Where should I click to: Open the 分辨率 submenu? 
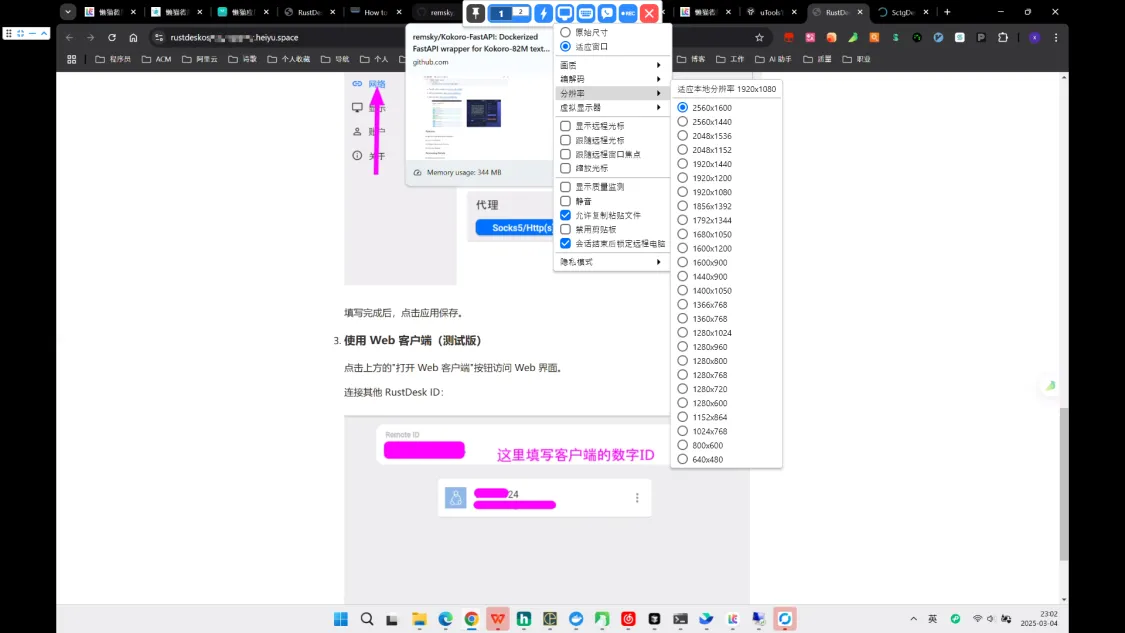tap(611, 93)
